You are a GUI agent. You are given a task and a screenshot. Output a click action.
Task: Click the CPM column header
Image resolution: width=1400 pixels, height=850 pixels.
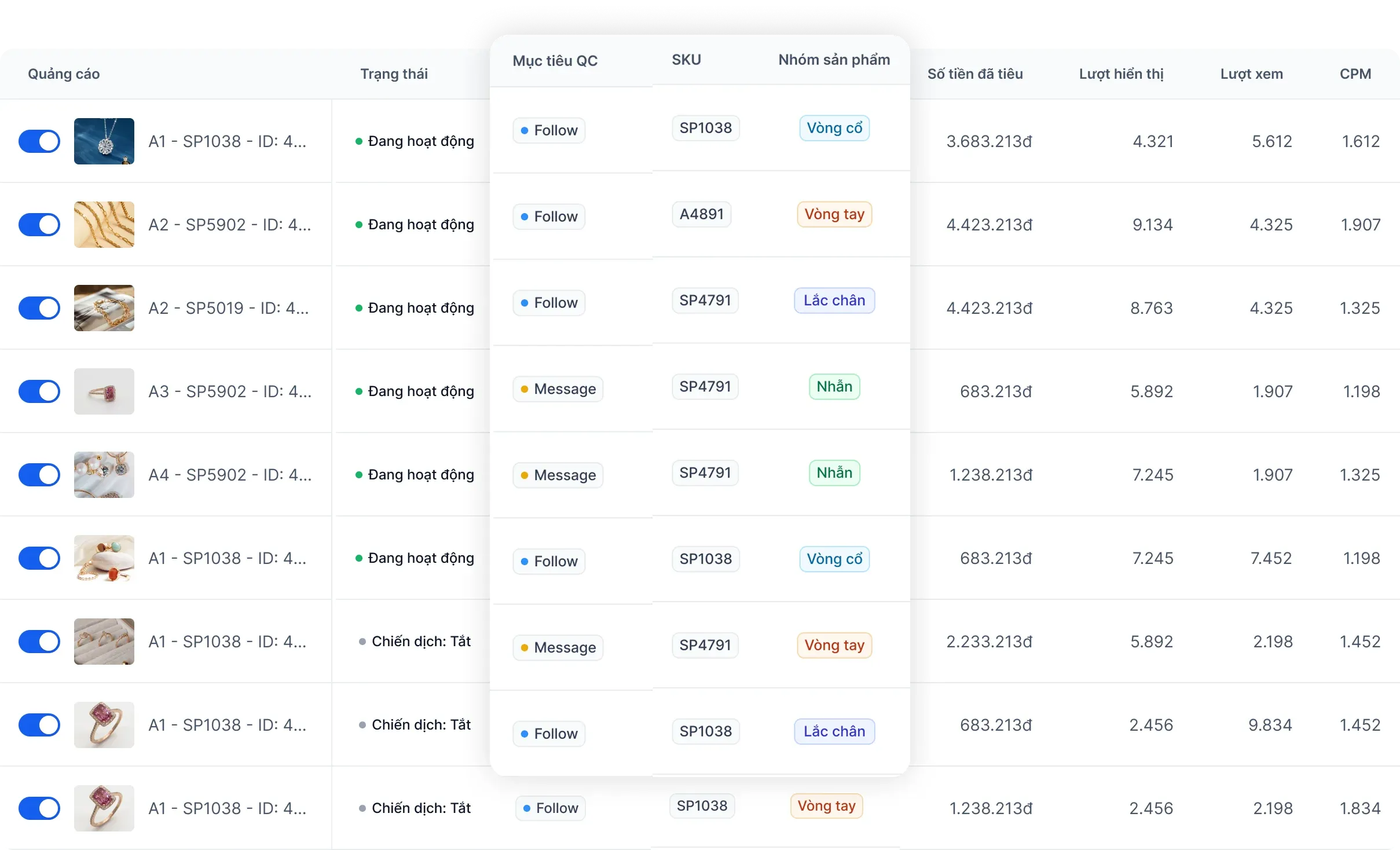[x=1355, y=74]
